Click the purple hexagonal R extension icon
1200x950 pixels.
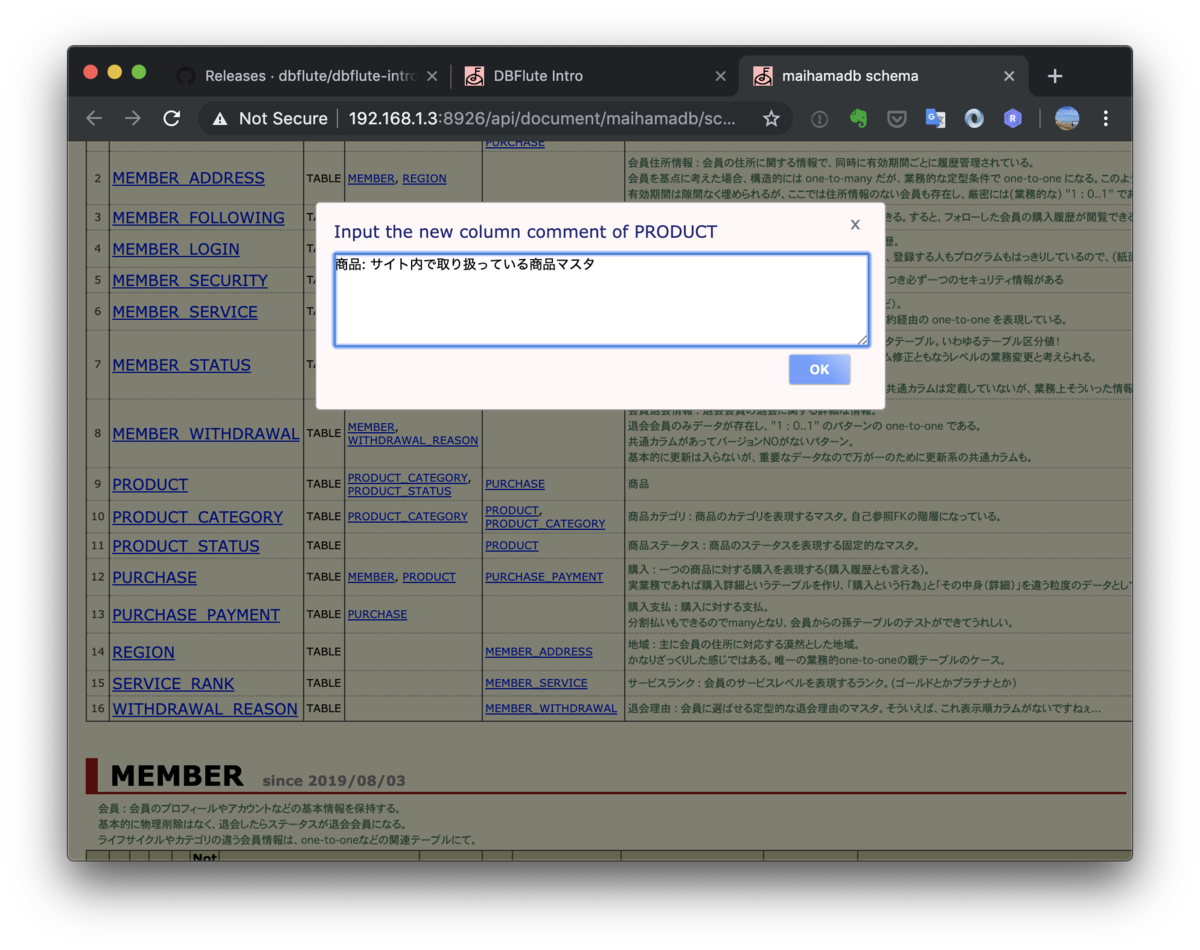coord(1012,118)
